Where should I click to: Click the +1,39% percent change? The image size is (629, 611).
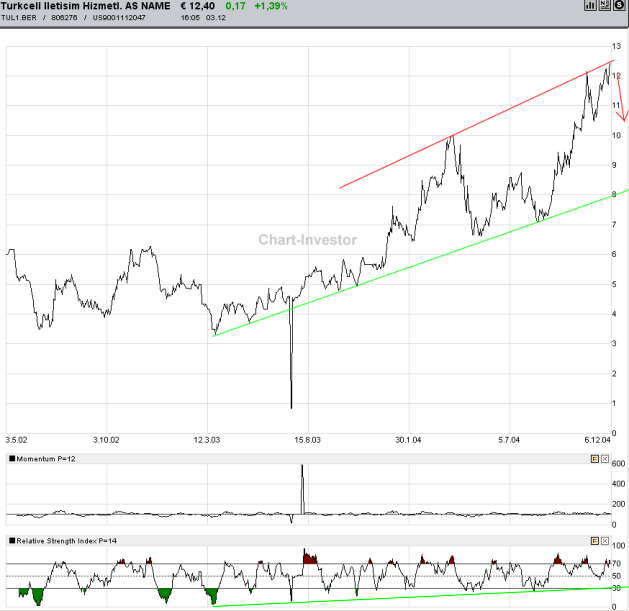tap(271, 6)
